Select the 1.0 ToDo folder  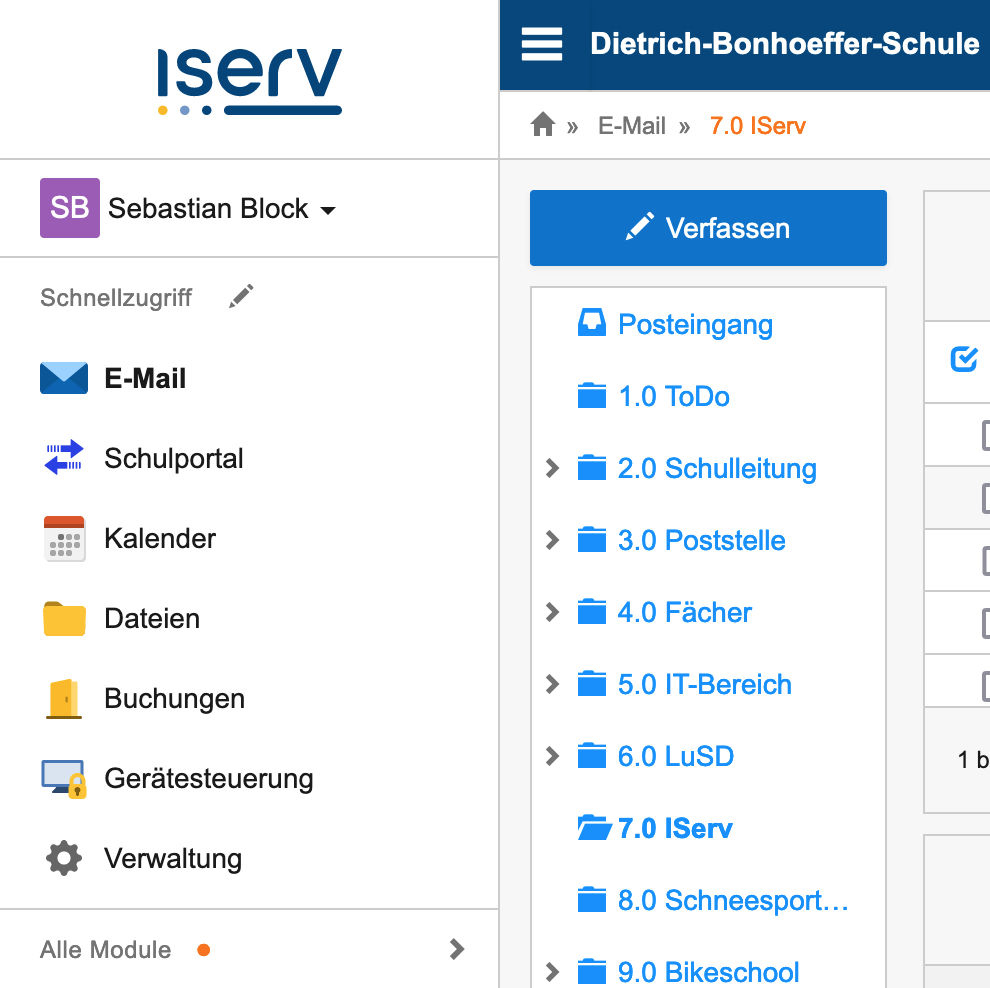pyautogui.click(x=673, y=396)
